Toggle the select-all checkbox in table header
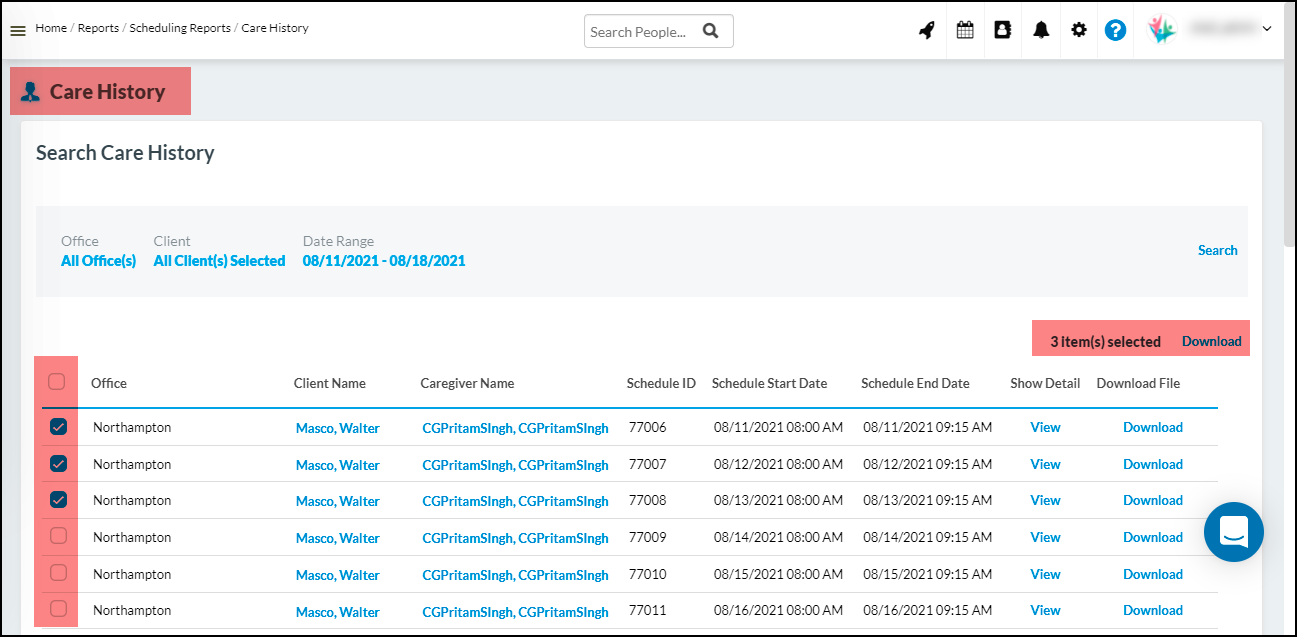This screenshot has width=1297, height=637. [57, 382]
